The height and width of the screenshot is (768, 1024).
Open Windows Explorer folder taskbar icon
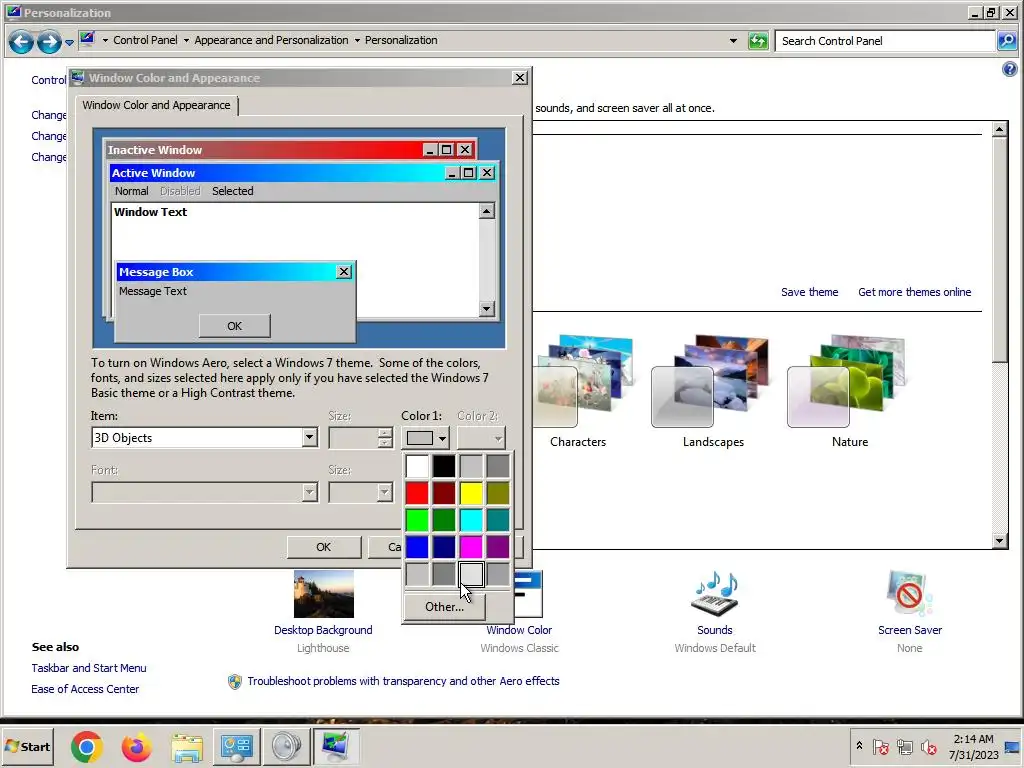(x=187, y=746)
